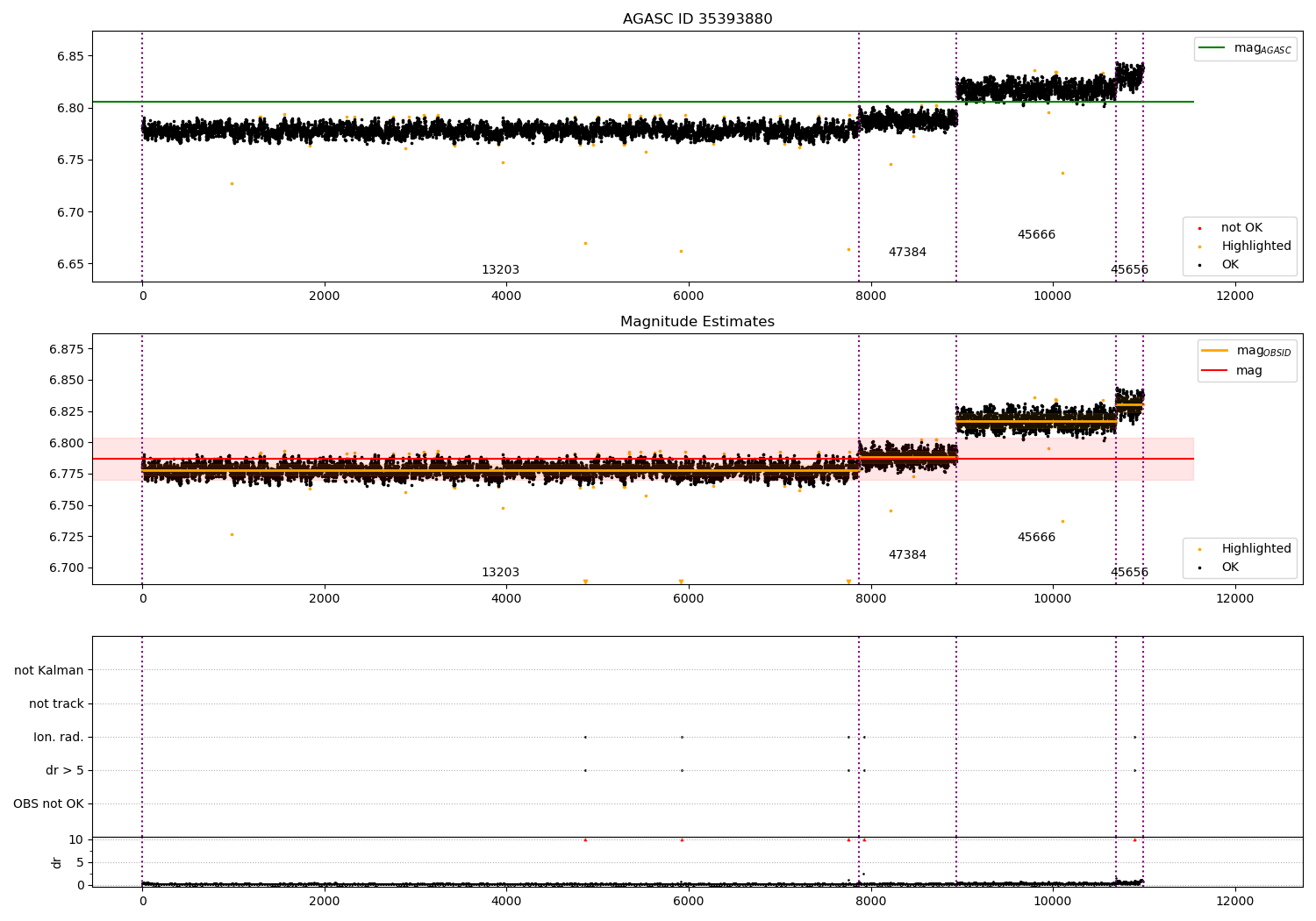Select the green mag AGASC legend entry
The image size is (1316, 921).
[1246, 48]
